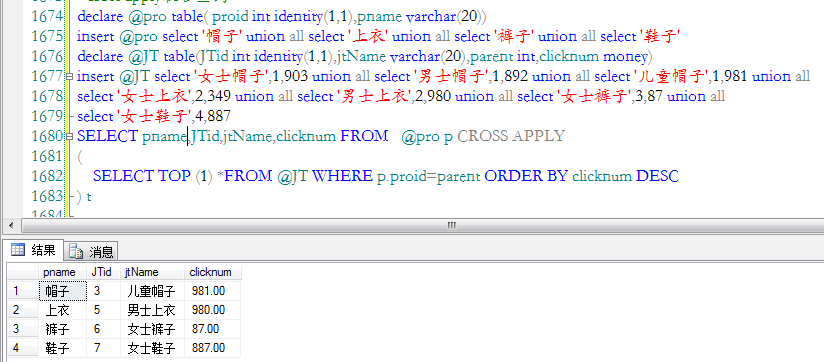Click the clicknum value 87.00
Viewport: 824px width, 362px height.
point(213,329)
